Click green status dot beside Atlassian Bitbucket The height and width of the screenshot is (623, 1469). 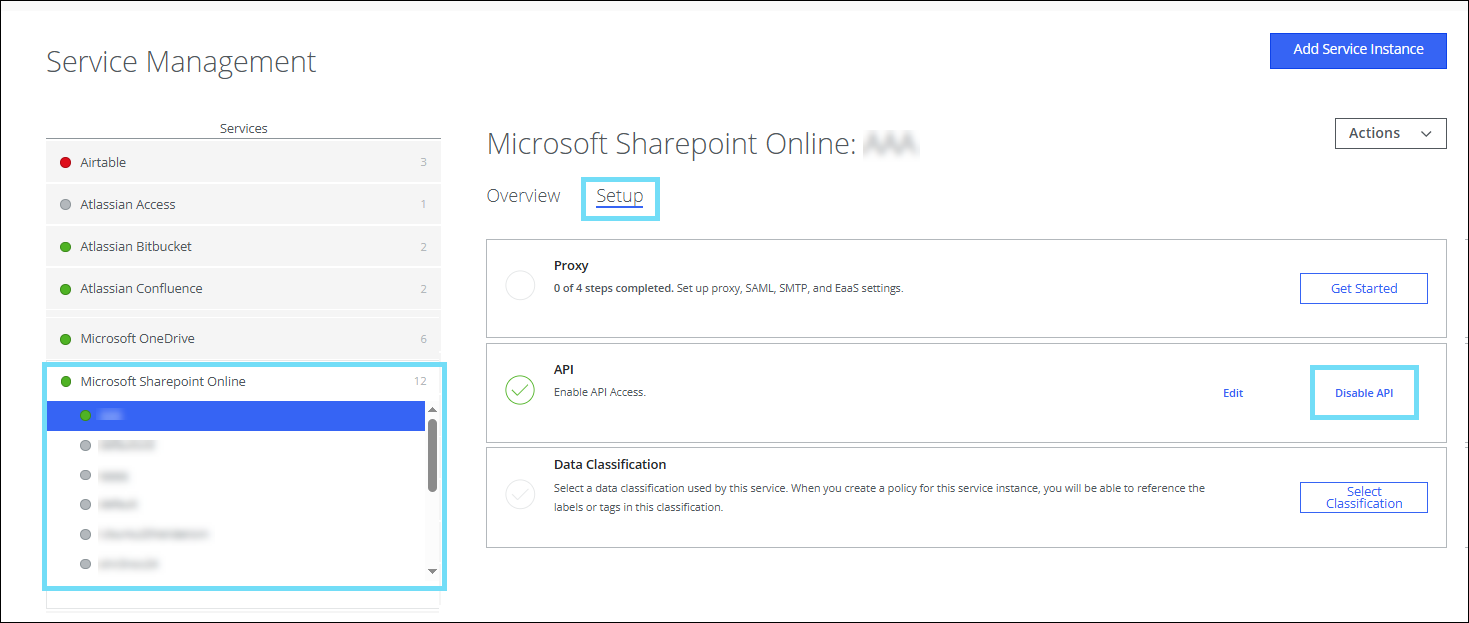click(66, 246)
